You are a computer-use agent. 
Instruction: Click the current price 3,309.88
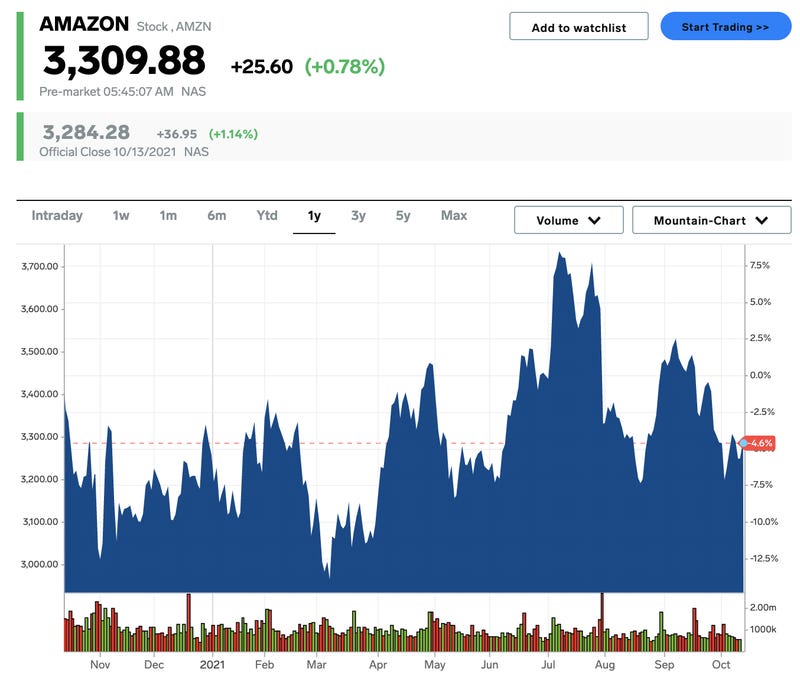coord(124,60)
